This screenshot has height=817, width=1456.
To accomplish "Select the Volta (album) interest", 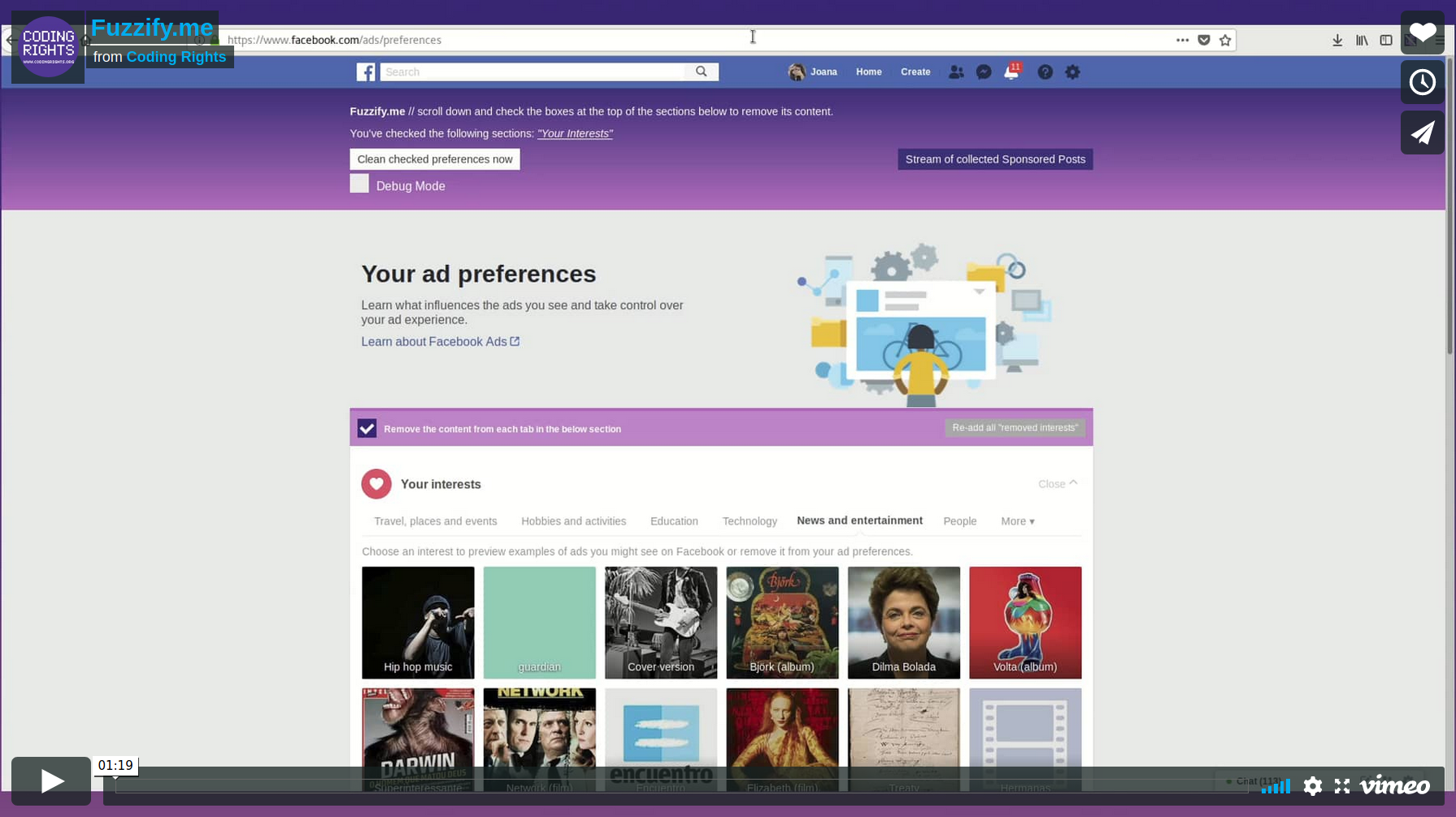I will click(x=1025, y=623).
